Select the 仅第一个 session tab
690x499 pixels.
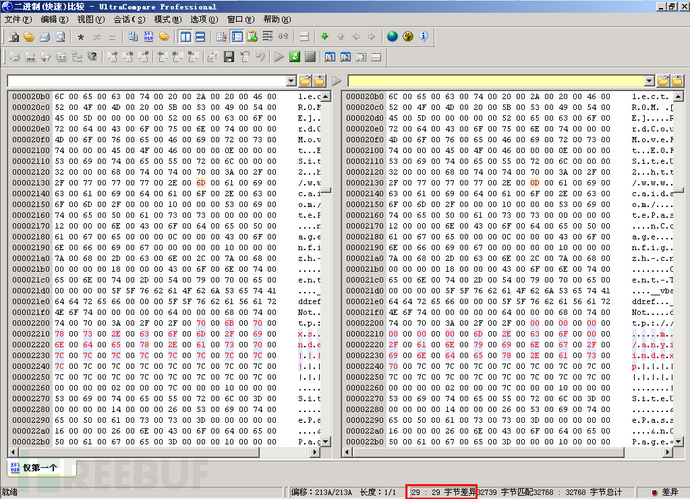pyautogui.click(x=40, y=468)
